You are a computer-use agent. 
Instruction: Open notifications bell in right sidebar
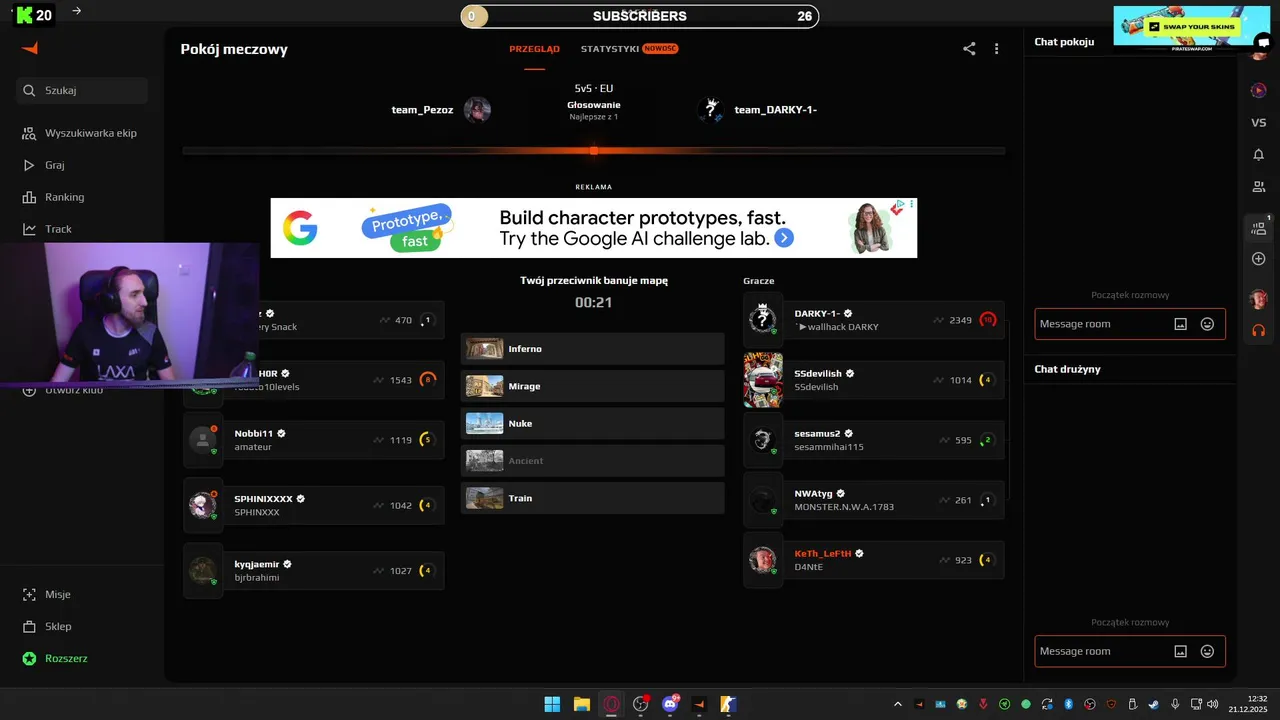pyautogui.click(x=1258, y=154)
